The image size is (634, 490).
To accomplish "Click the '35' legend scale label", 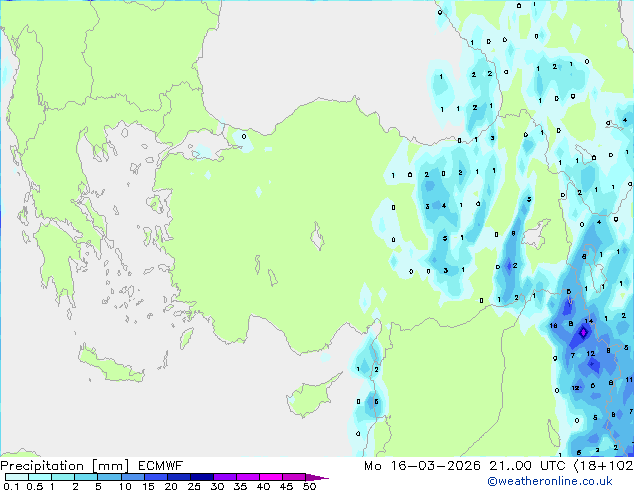I will tap(240, 486).
